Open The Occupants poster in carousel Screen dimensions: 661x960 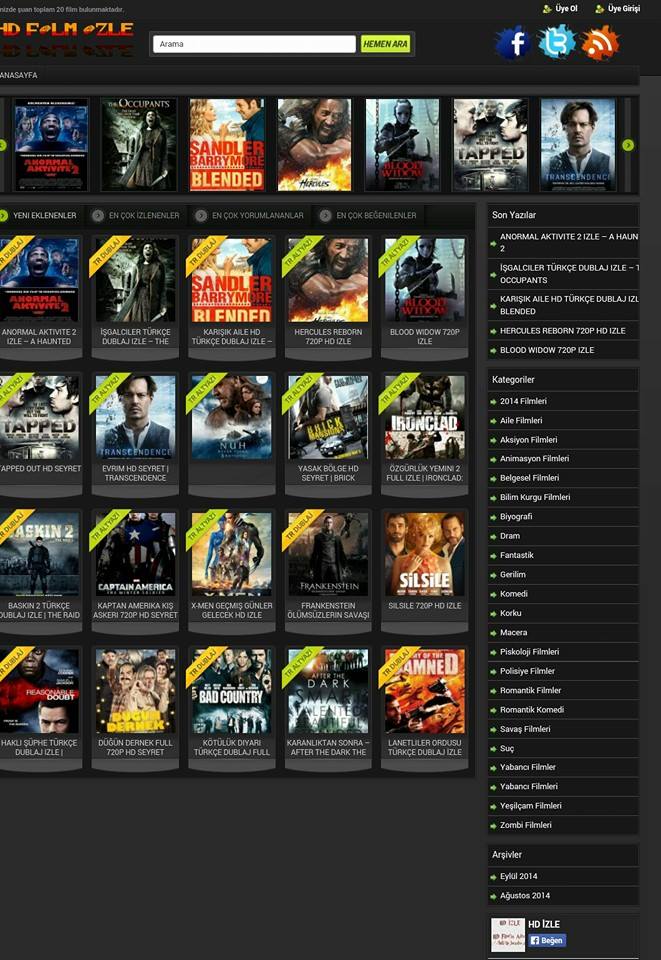click(139, 145)
